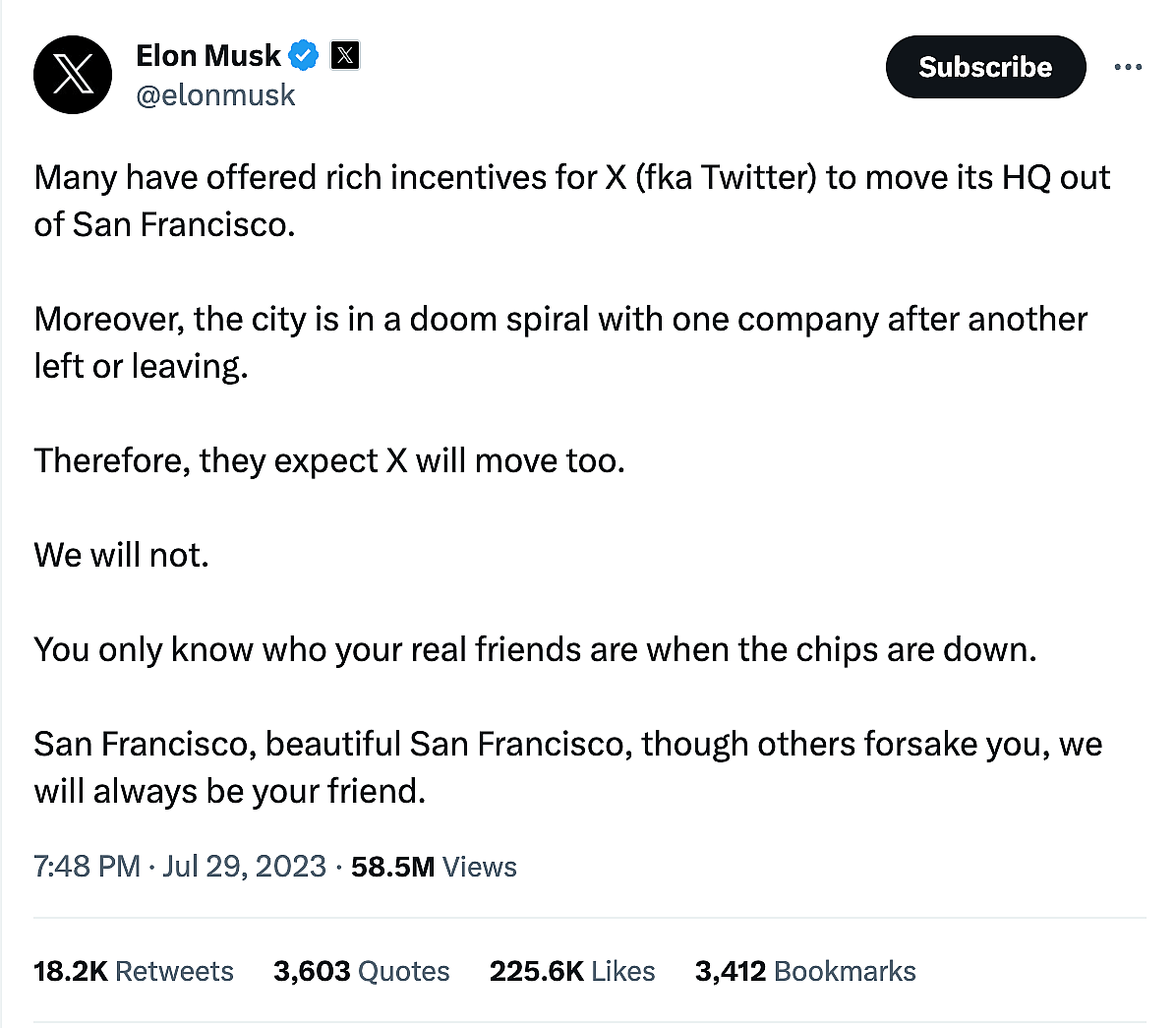Click the X logo profile avatar
Screen dimensions: 1176x1028
pyautogui.click(x=73, y=75)
